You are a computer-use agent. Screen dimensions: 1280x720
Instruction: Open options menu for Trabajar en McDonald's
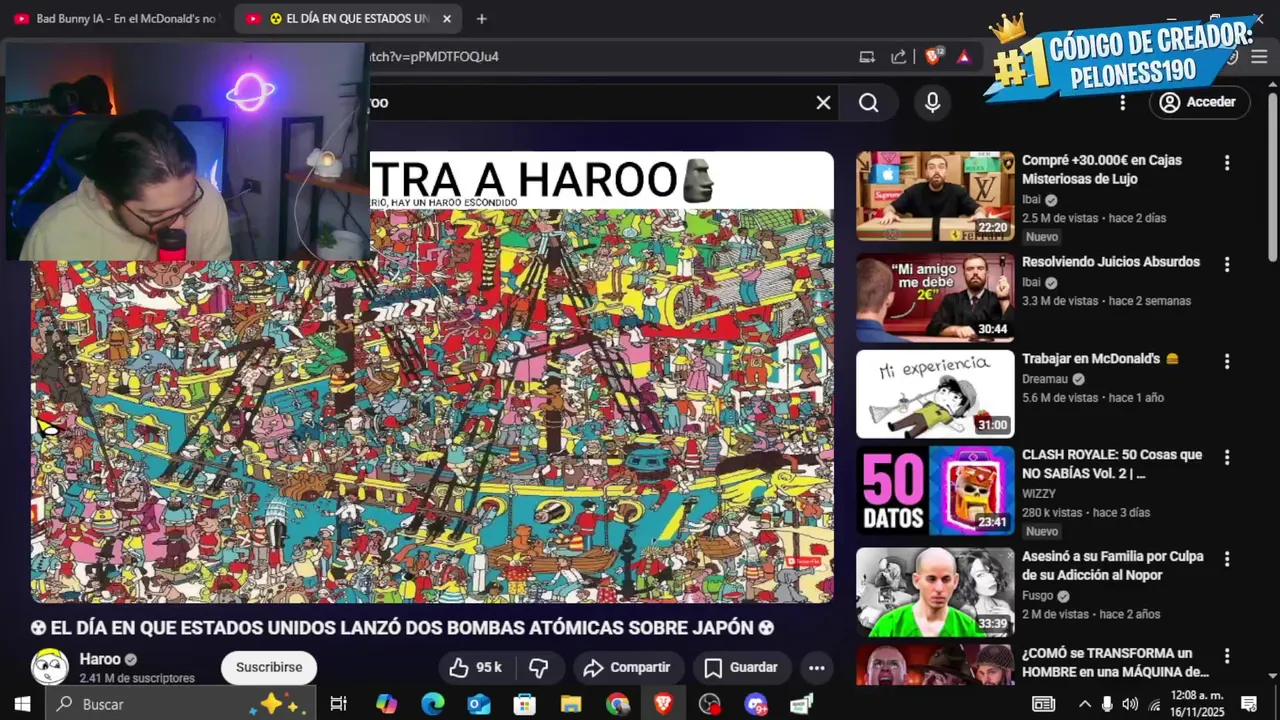click(1227, 361)
